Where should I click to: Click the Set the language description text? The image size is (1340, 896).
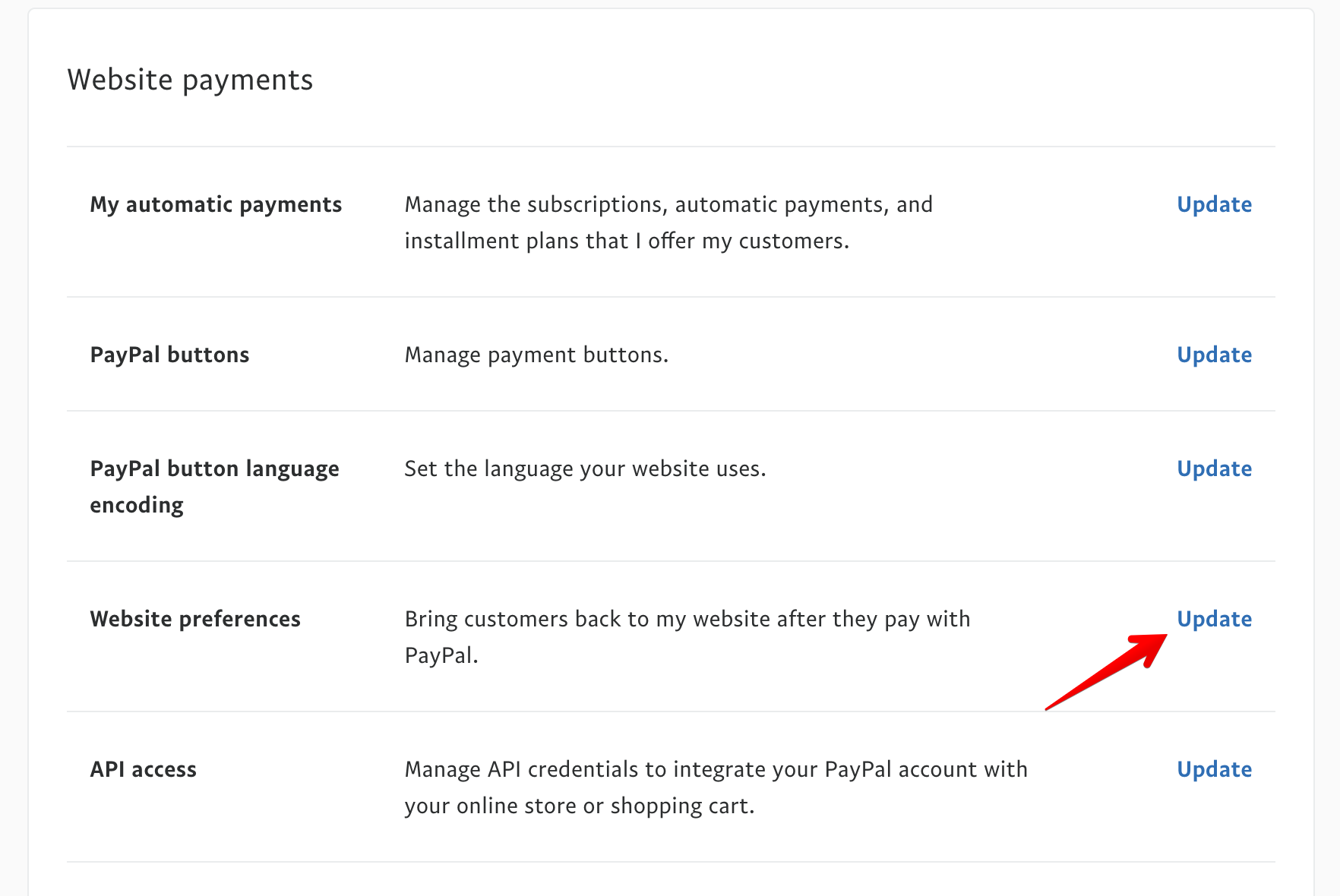tap(585, 469)
